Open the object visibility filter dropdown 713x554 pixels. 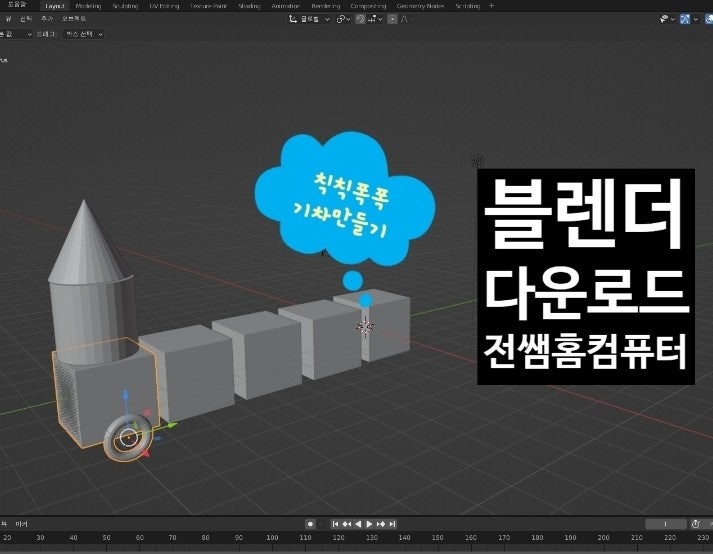tap(667, 19)
